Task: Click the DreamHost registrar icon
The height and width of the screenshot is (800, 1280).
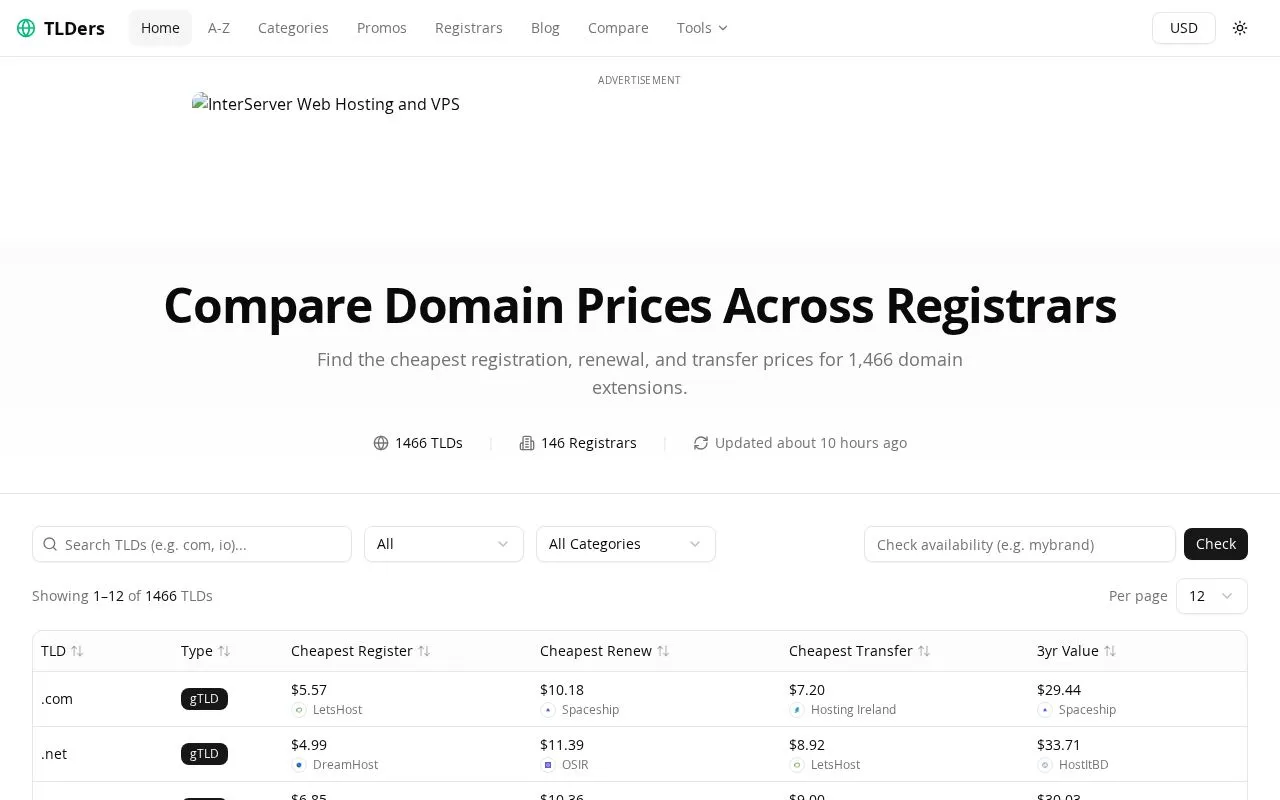Action: (299, 765)
